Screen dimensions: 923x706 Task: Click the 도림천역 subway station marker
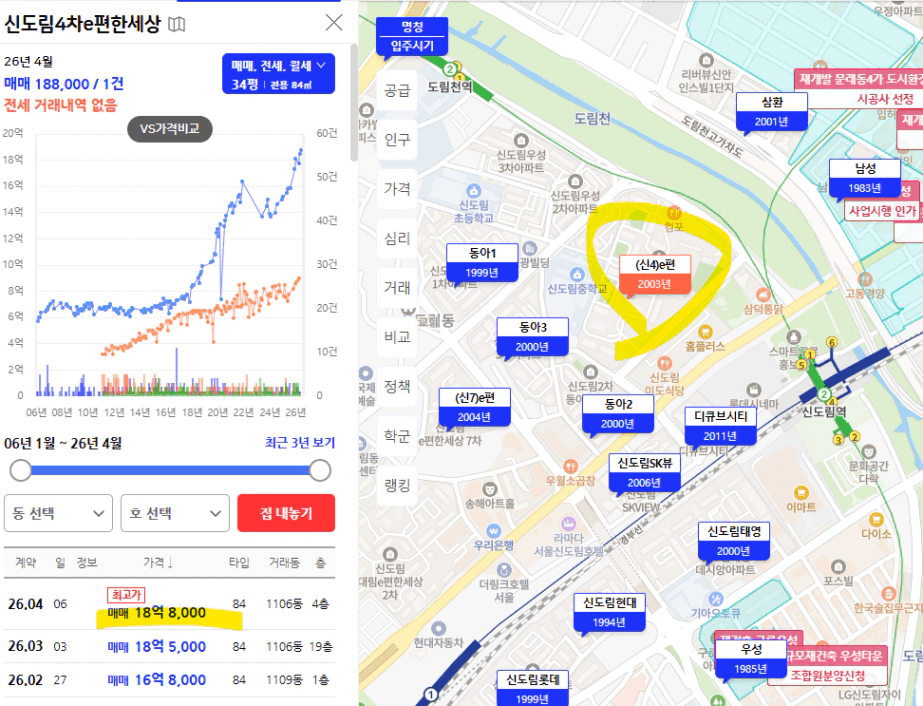tap(450, 69)
